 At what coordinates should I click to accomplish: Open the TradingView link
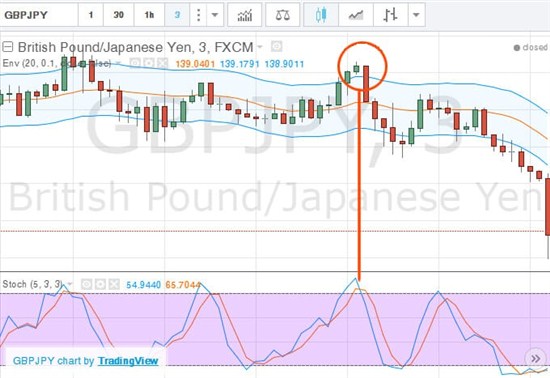coord(128,360)
